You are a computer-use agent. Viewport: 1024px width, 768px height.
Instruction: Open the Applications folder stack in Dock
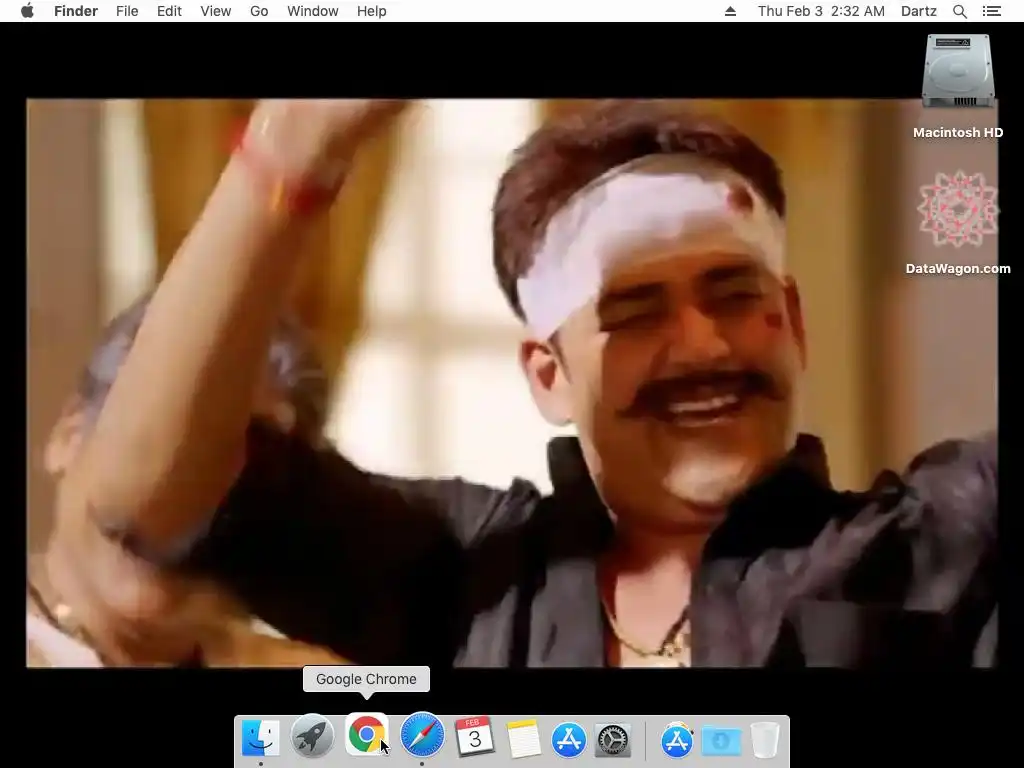click(677, 739)
